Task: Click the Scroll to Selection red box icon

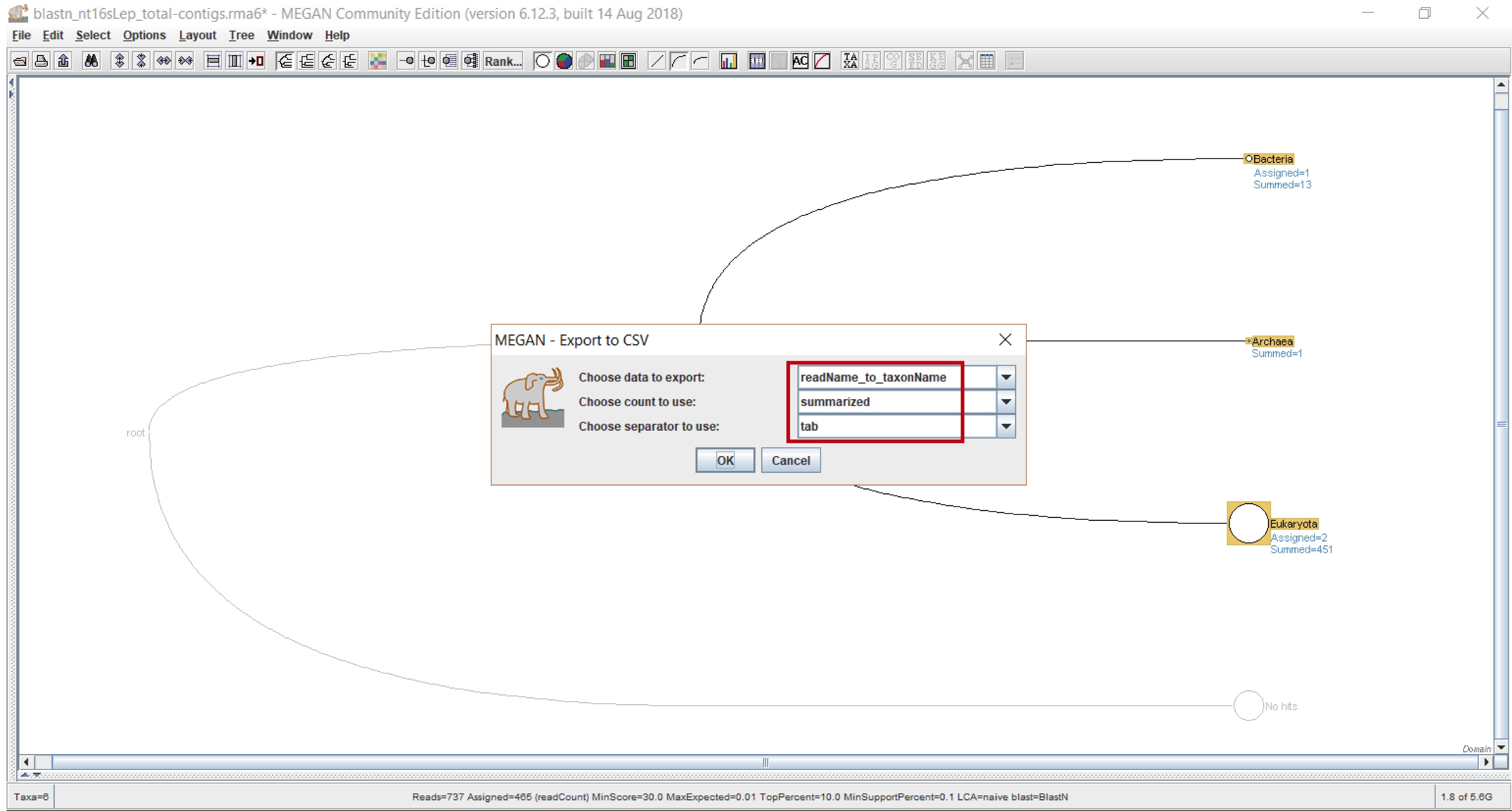Action: 256,61
